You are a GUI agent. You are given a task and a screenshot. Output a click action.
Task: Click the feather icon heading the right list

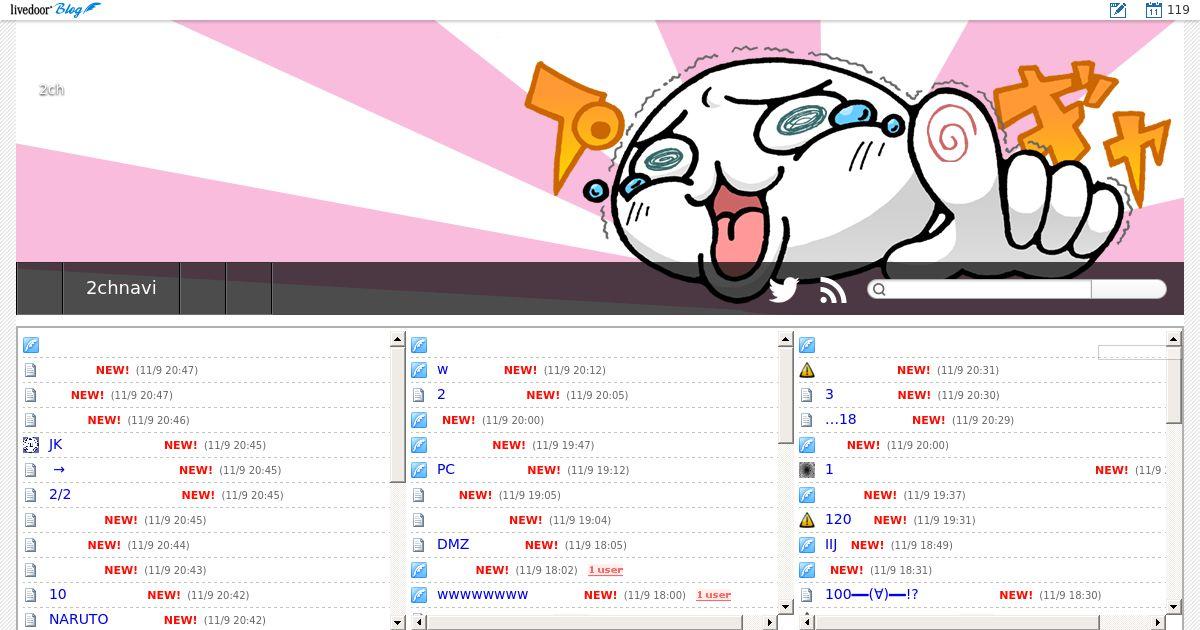pyautogui.click(x=807, y=345)
